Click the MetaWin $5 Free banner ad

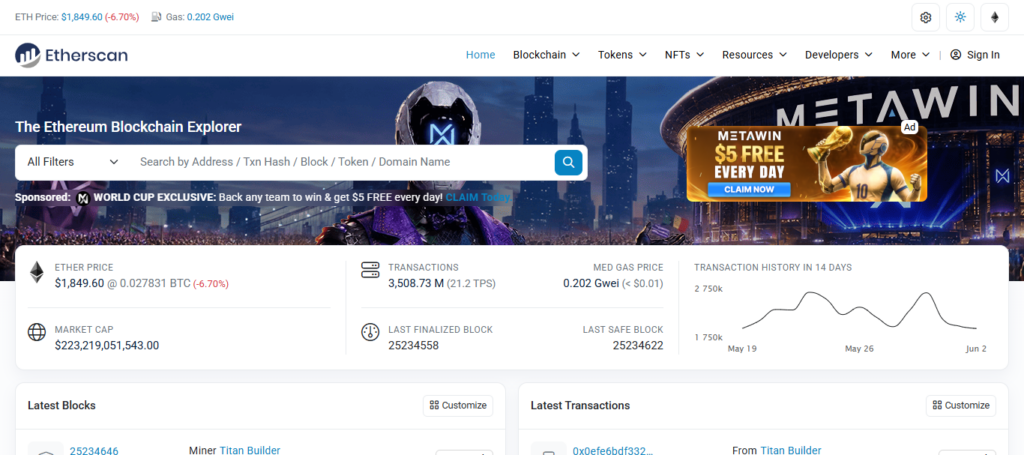[x=807, y=163]
